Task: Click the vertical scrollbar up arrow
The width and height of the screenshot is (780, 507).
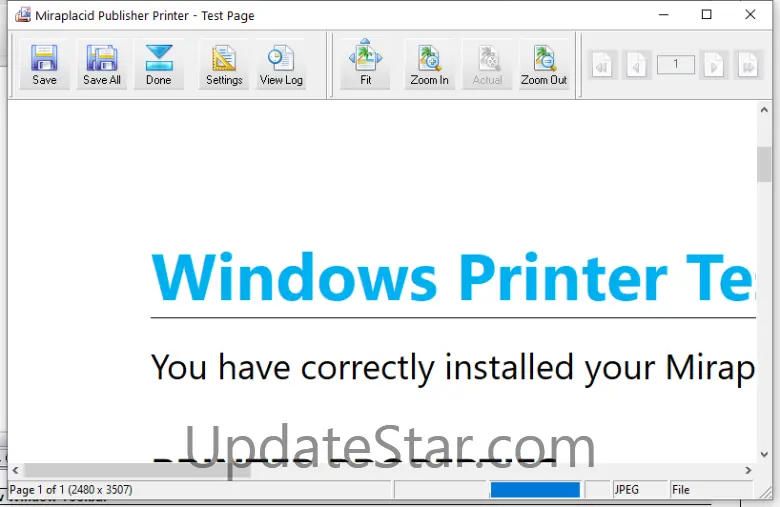Action: point(764,110)
